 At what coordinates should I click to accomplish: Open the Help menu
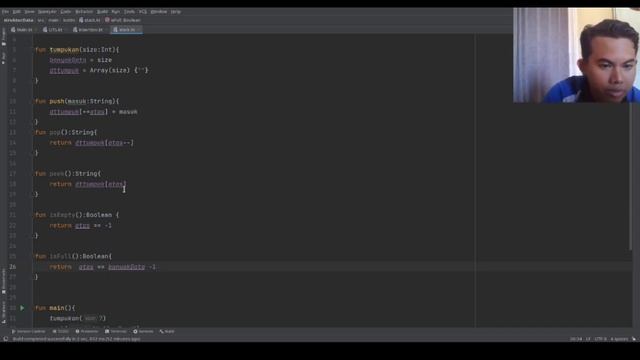click(176, 12)
